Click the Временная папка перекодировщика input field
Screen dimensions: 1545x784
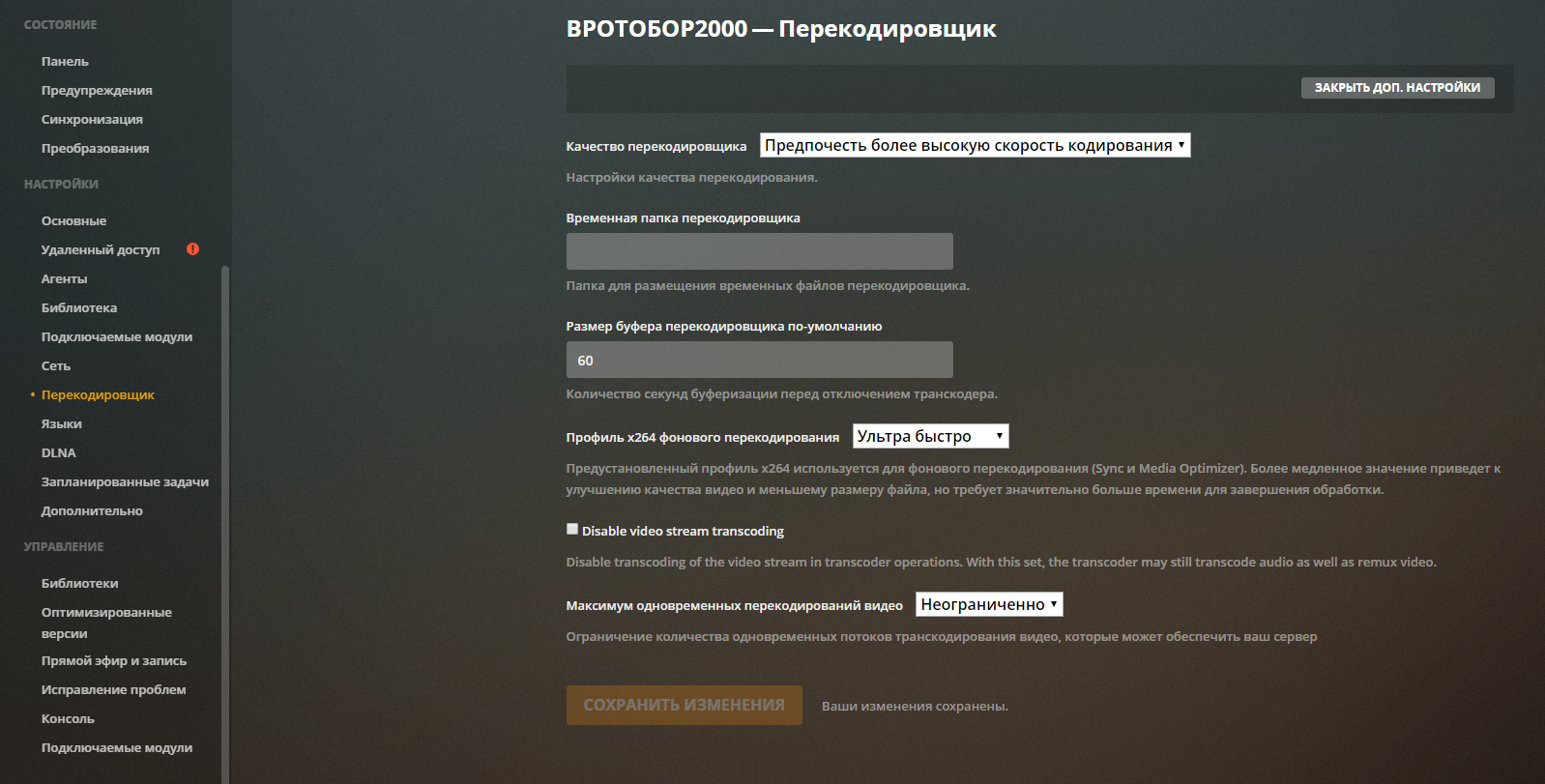tap(759, 251)
